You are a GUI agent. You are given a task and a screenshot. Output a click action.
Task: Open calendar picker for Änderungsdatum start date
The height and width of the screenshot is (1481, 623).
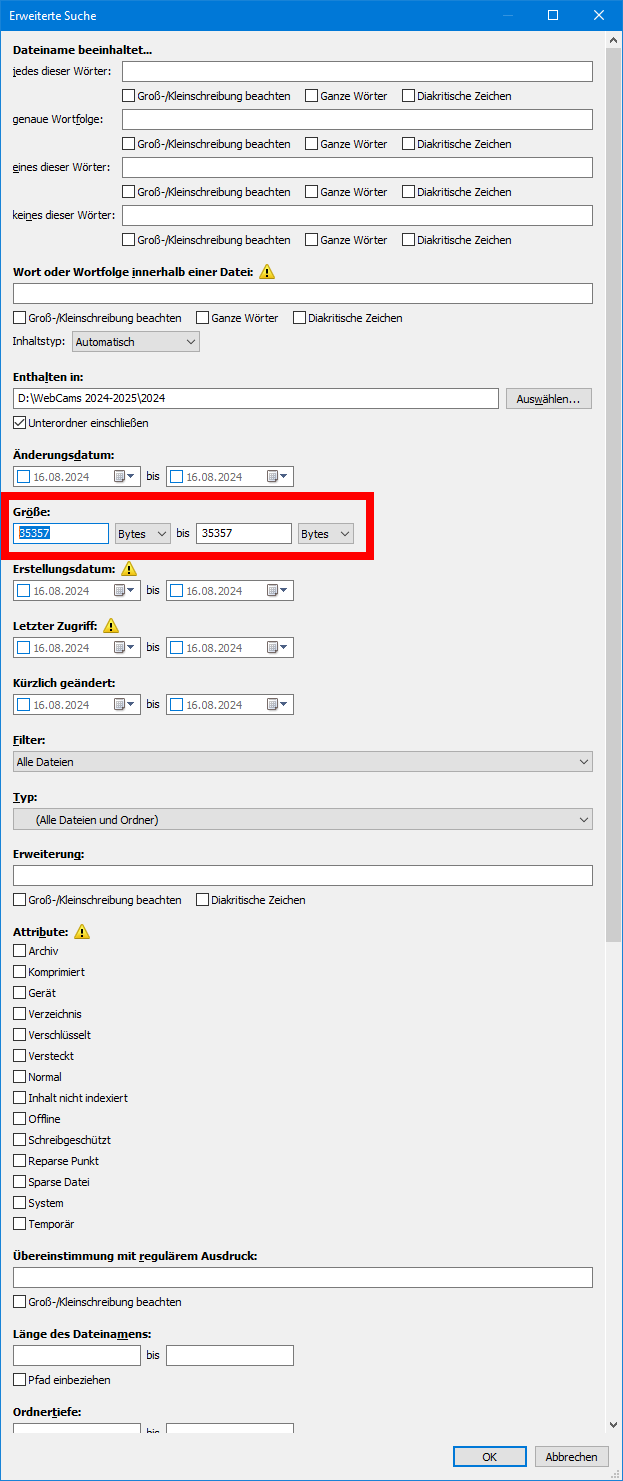click(x=124, y=477)
